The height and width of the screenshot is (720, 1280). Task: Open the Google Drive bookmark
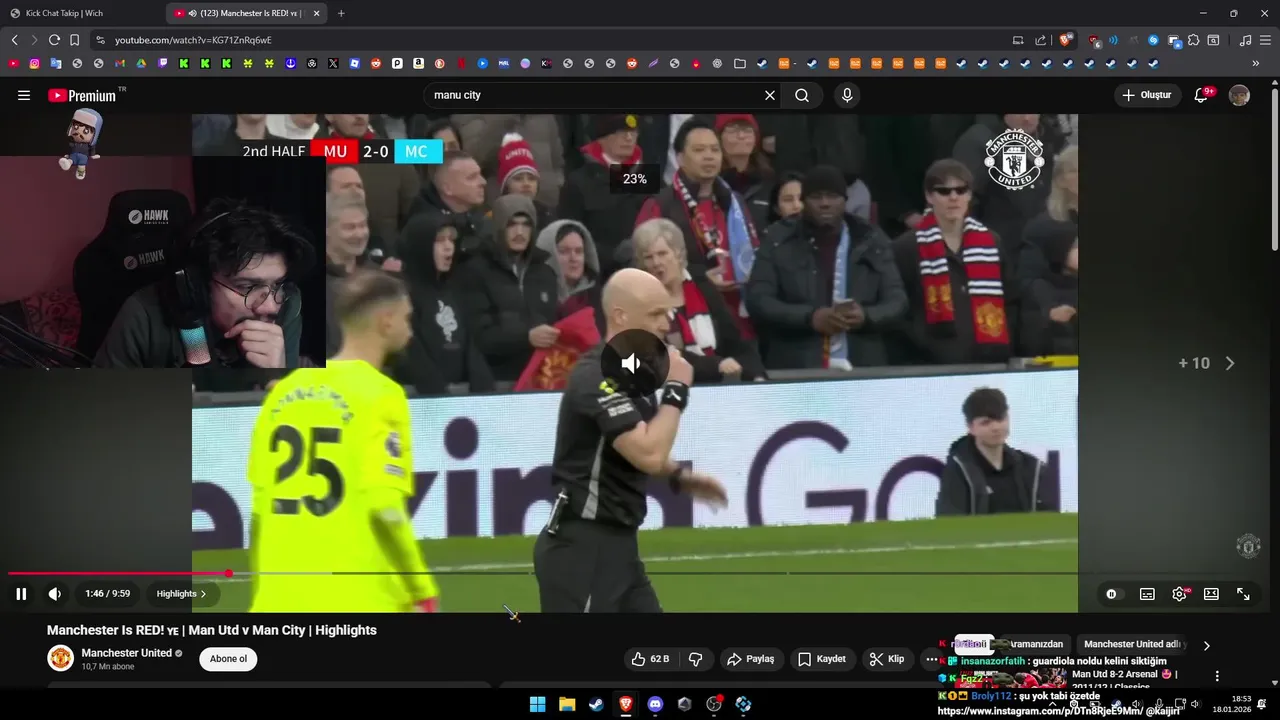click(141, 63)
